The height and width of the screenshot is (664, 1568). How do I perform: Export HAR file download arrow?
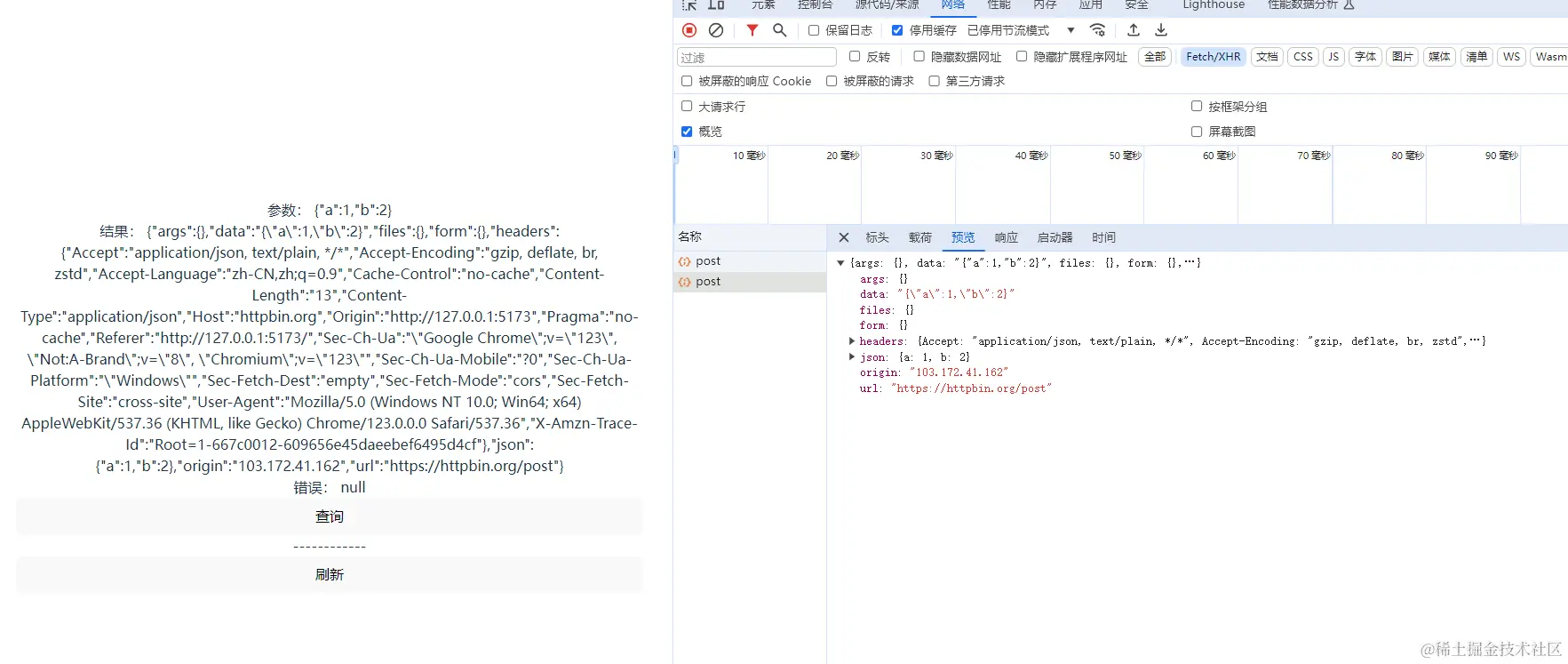click(x=1161, y=30)
